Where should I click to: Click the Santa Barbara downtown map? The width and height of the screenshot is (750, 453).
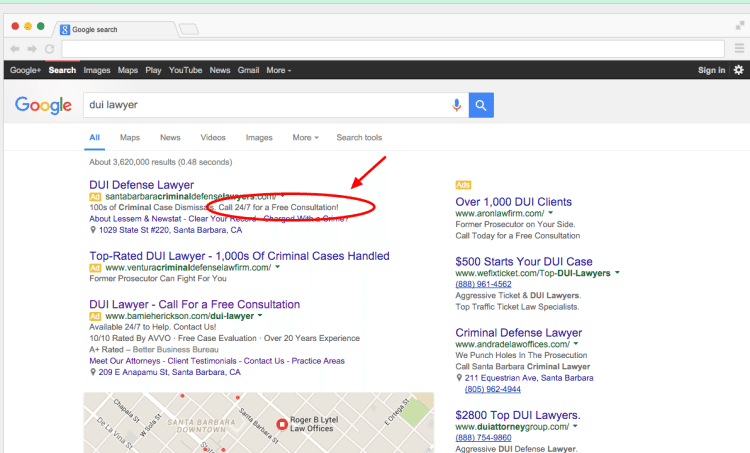[x=259, y=423]
